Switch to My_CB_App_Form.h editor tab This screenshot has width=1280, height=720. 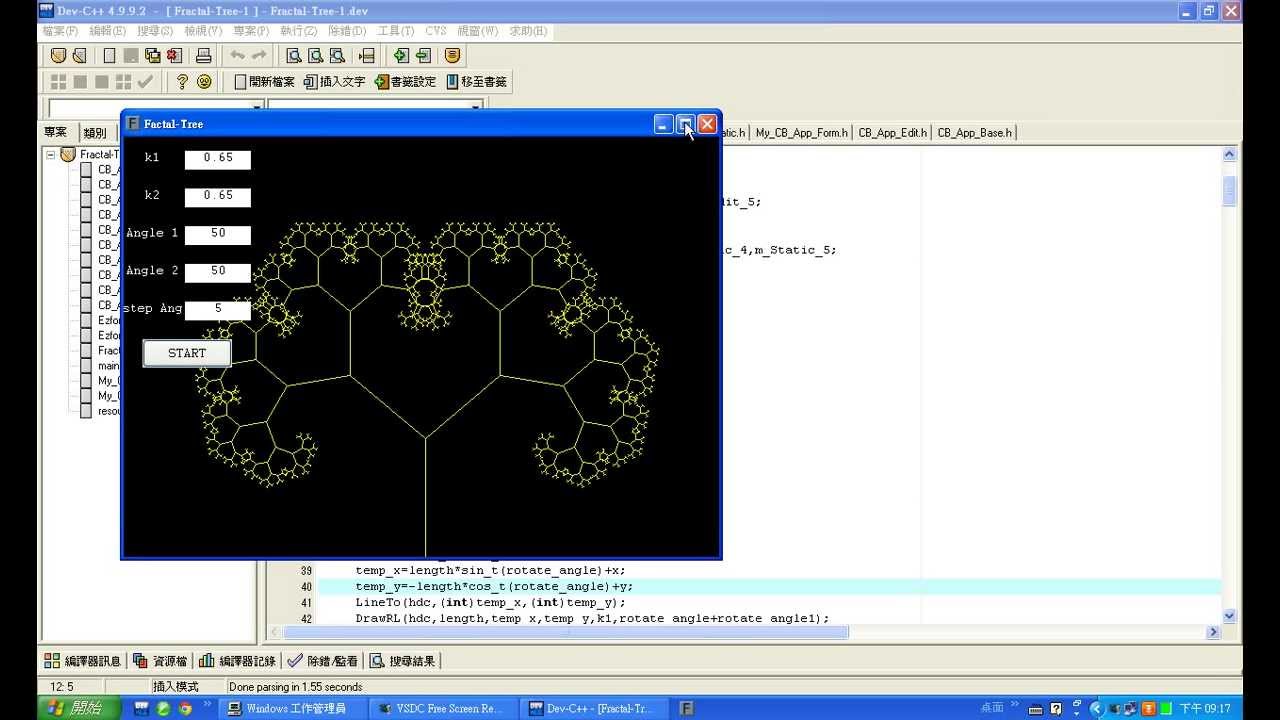point(802,132)
